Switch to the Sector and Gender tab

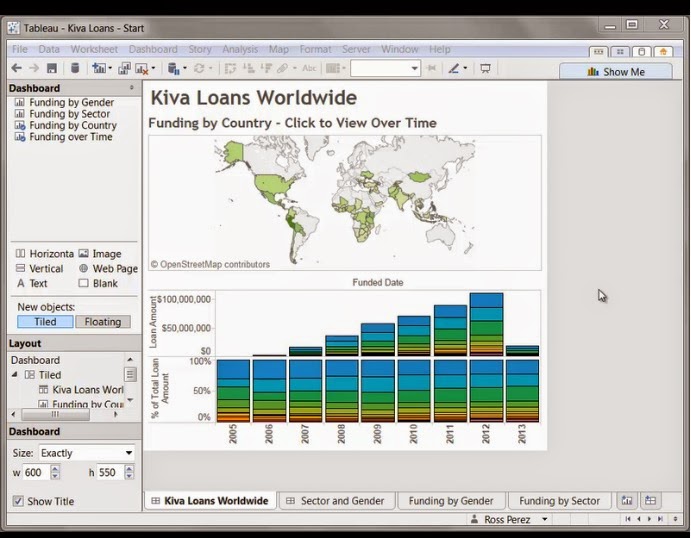336,501
